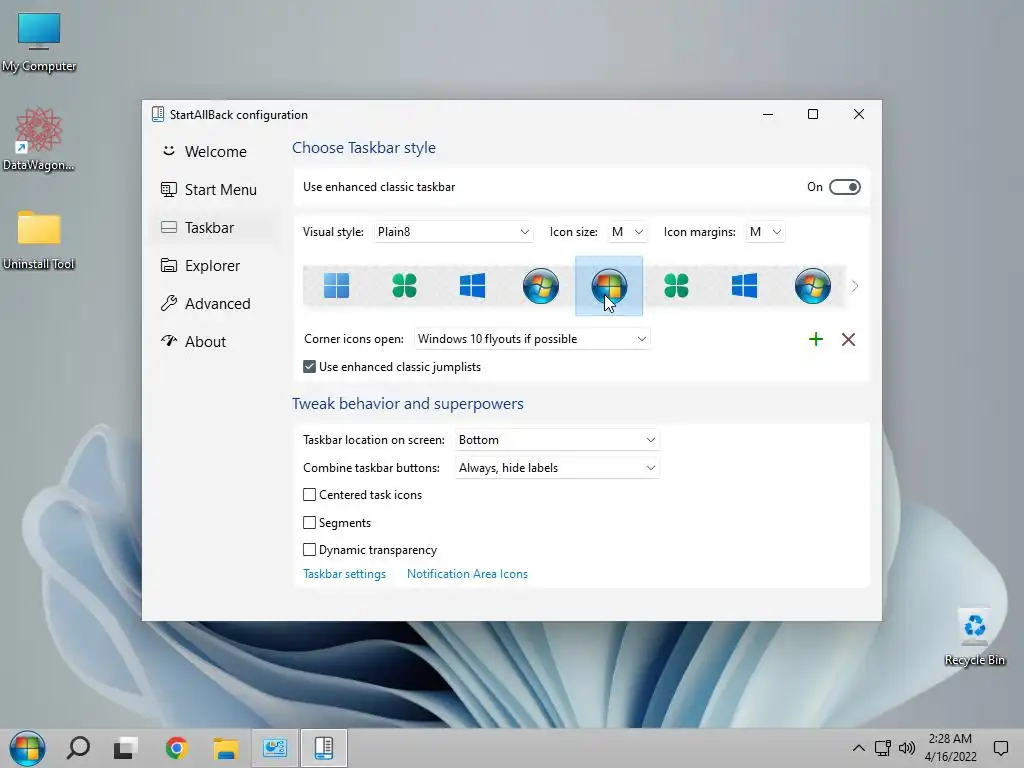Pick the first blue Windows 10 logo style

[472, 285]
